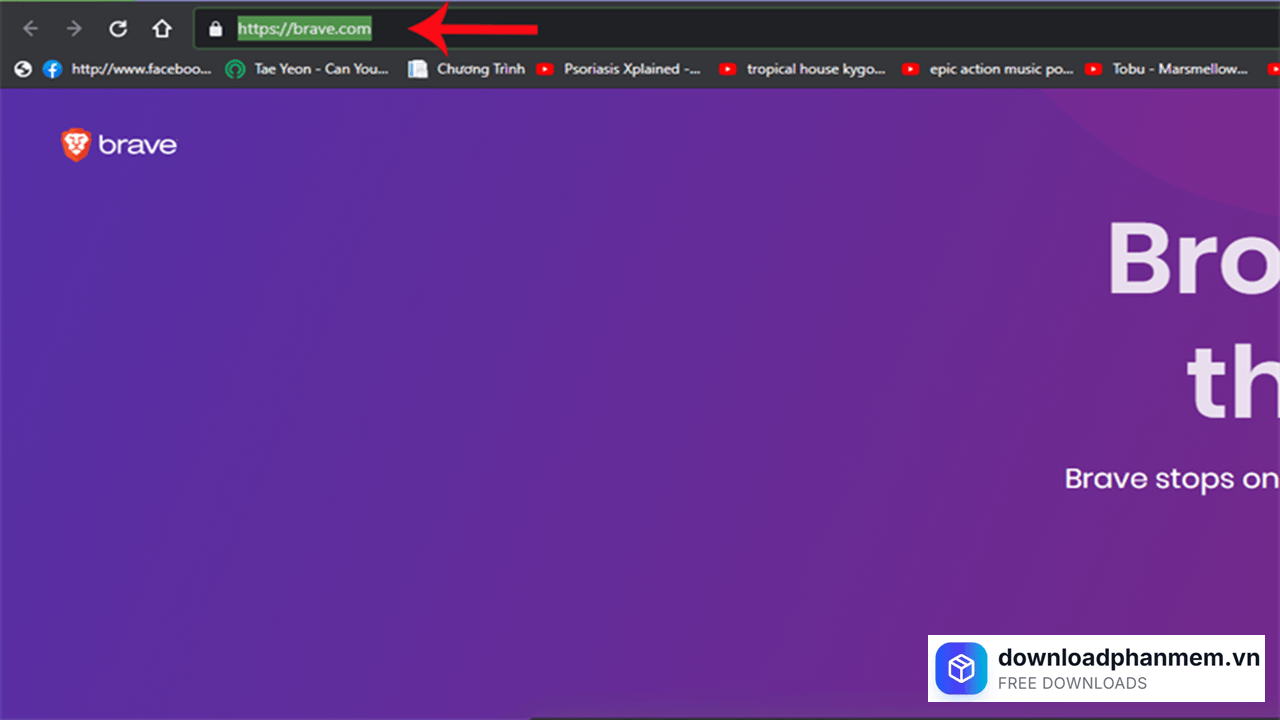Open the 'Tobu - Marsmellow' bookmark
Screen dimensions: 1280x720
click(1168, 69)
